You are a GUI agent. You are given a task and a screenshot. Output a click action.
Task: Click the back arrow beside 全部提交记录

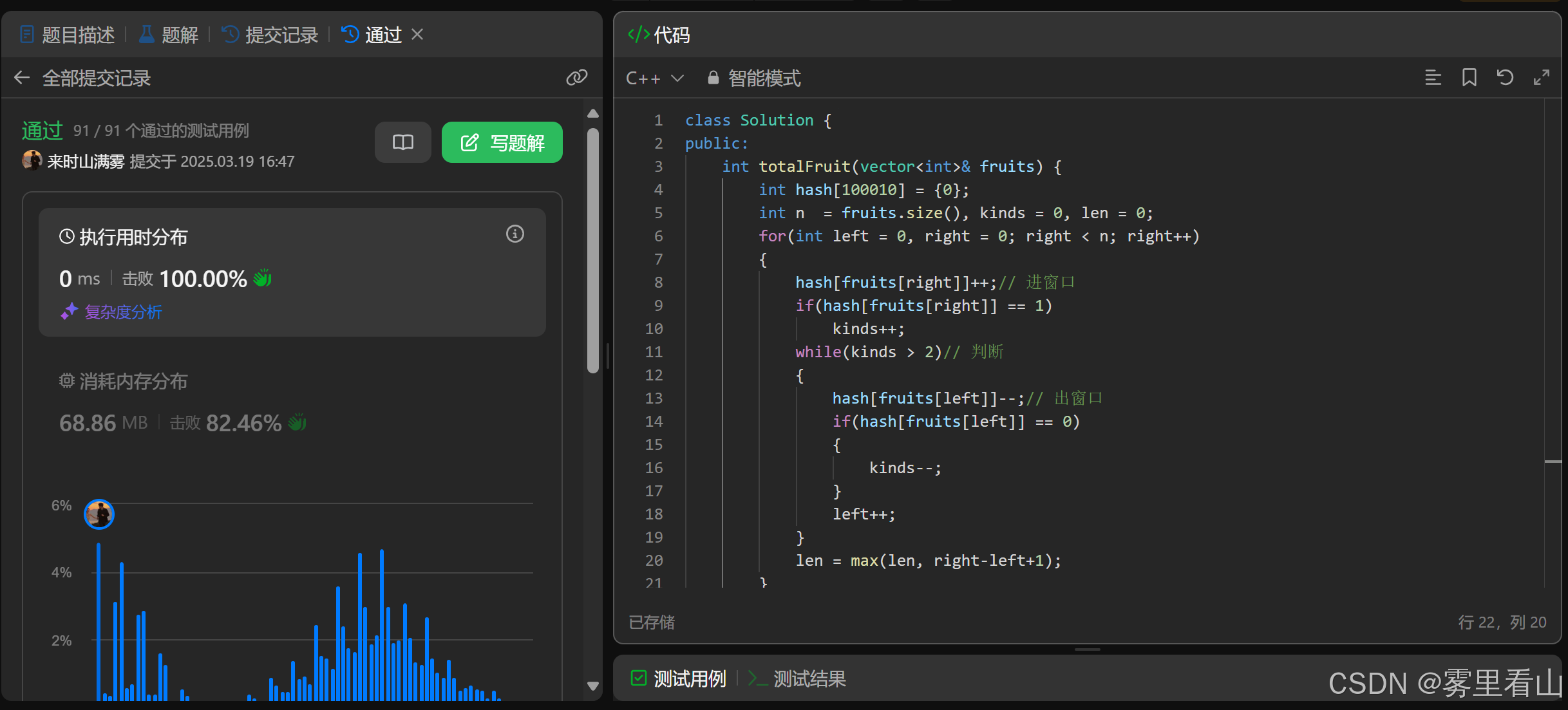22,78
